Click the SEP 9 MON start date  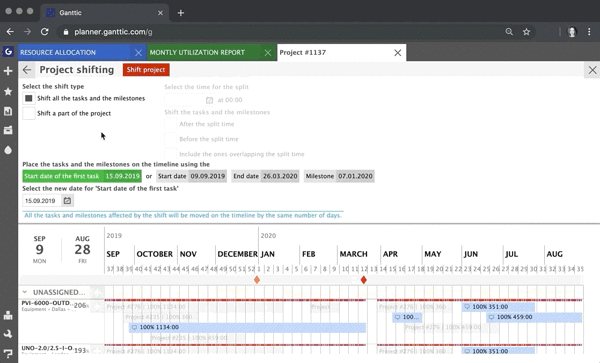tap(39, 249)
